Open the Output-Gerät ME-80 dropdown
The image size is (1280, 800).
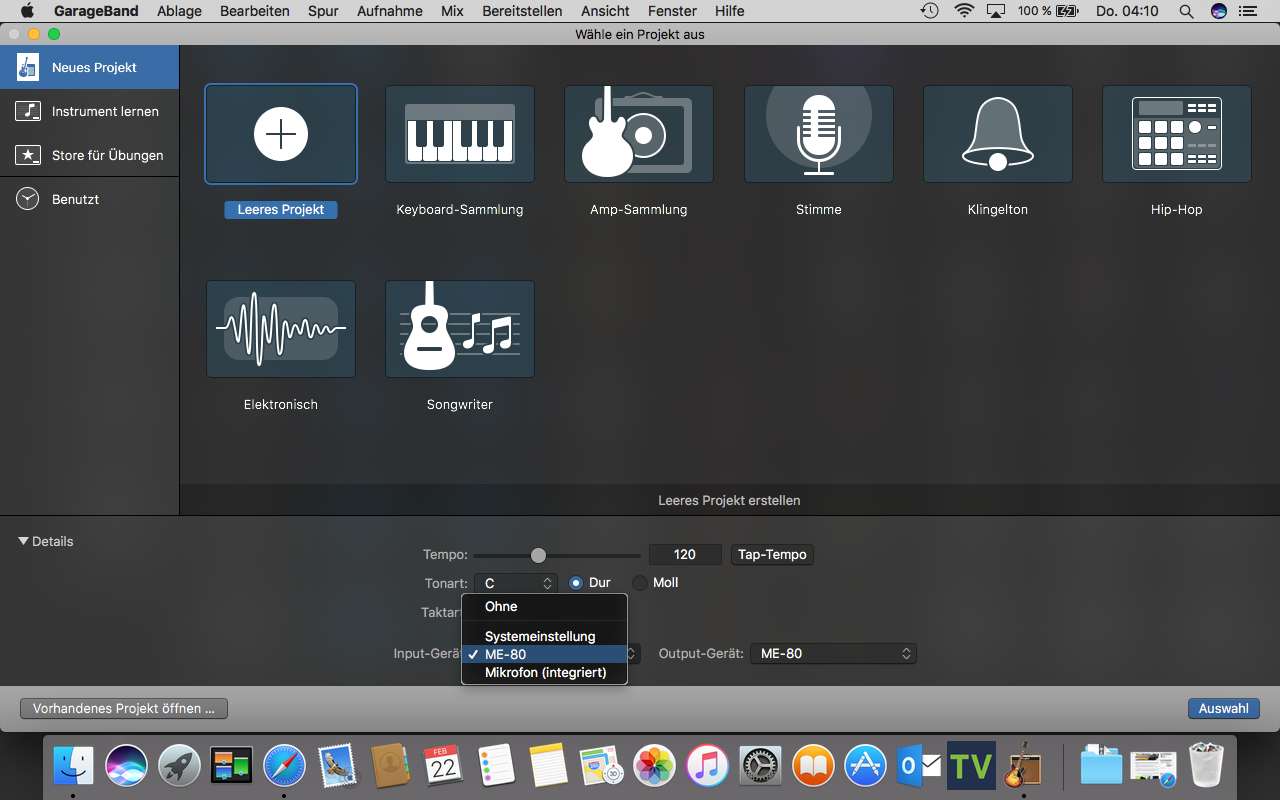(x=833, y=653)
